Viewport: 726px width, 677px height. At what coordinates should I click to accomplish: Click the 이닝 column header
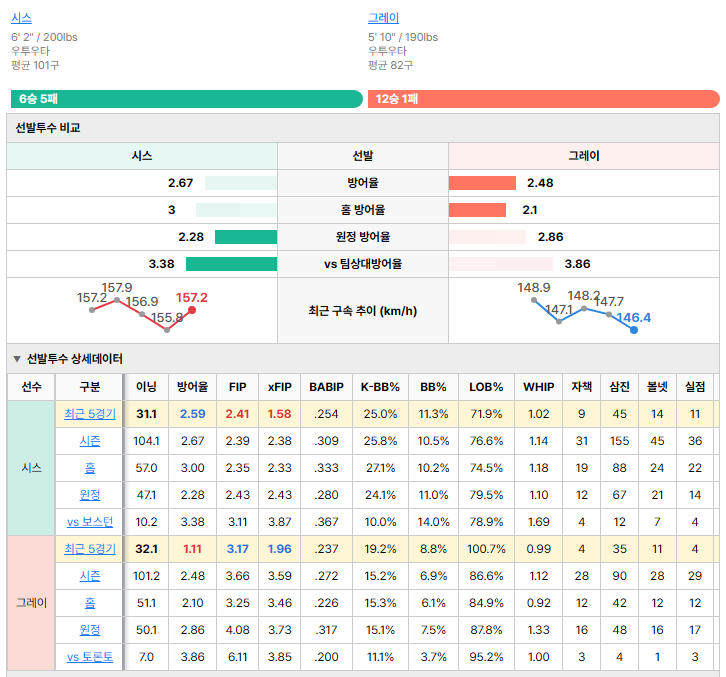pyautogui.click(x=146, y=387)
